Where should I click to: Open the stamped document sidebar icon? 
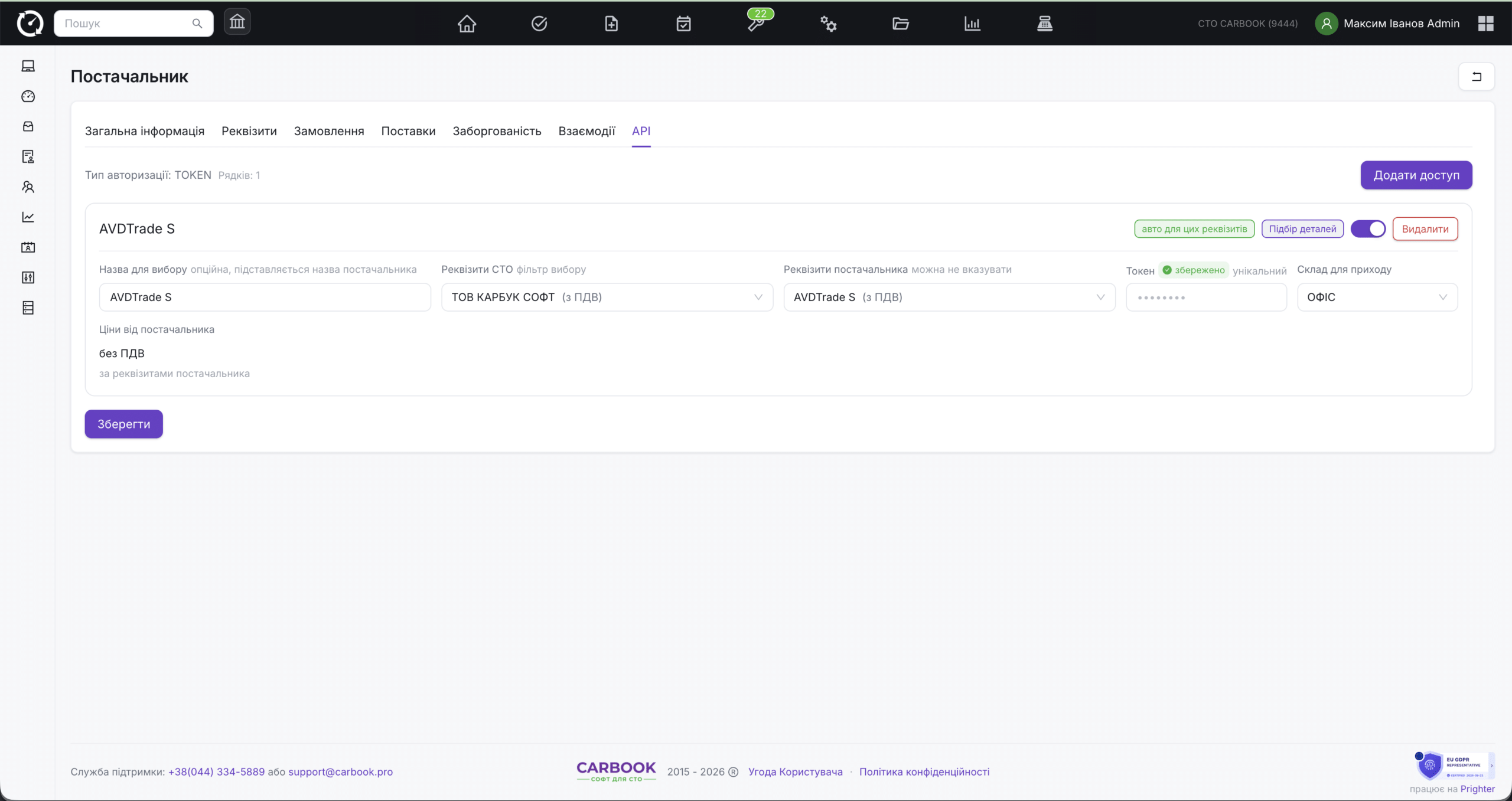28,156
